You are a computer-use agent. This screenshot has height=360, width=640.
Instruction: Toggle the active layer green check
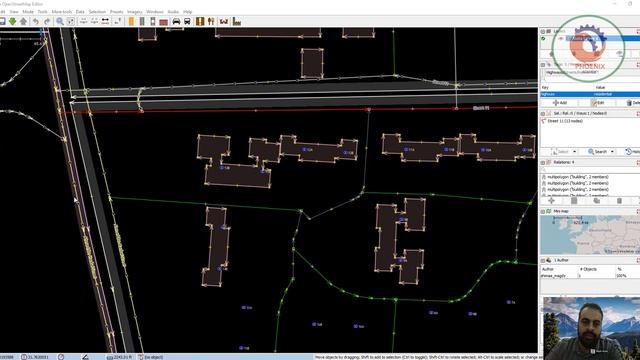(543, 38)
